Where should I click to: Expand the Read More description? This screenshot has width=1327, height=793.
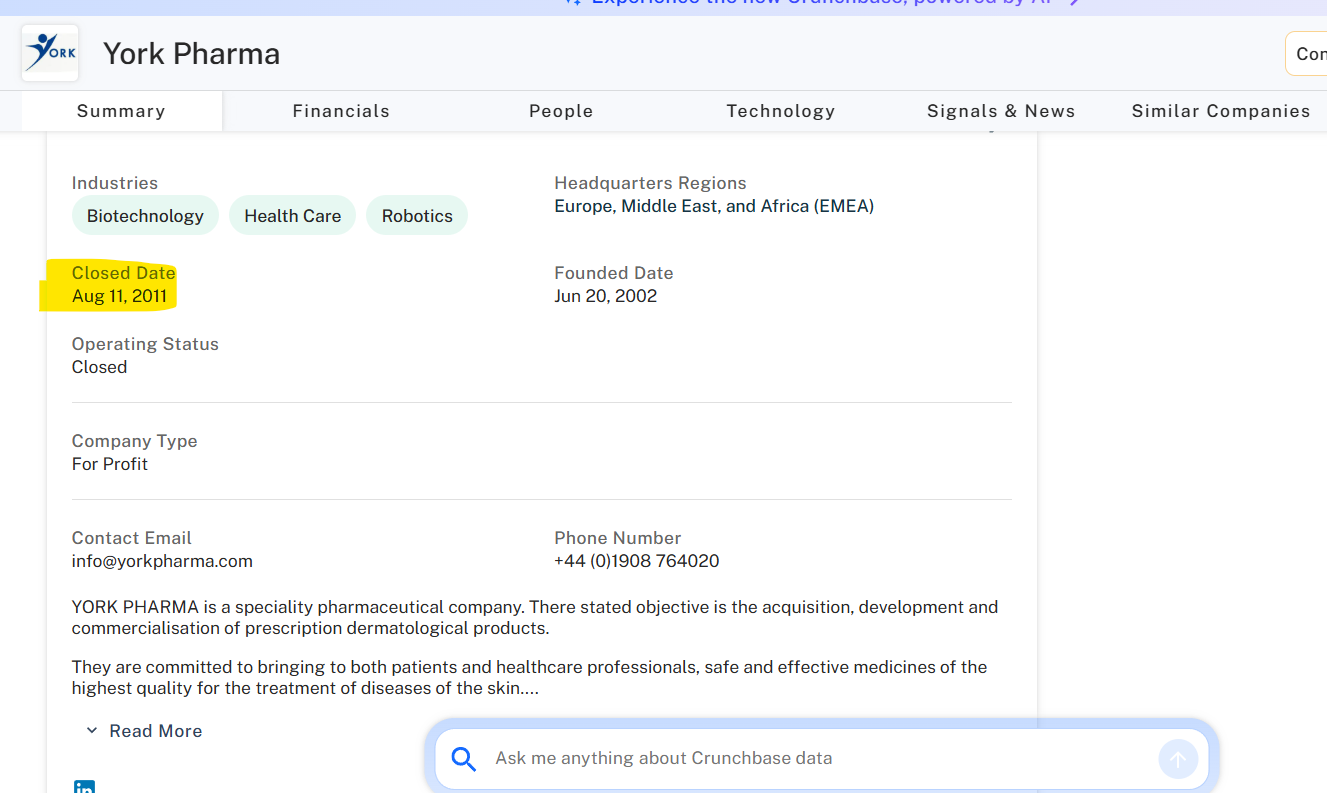[143, 731]
